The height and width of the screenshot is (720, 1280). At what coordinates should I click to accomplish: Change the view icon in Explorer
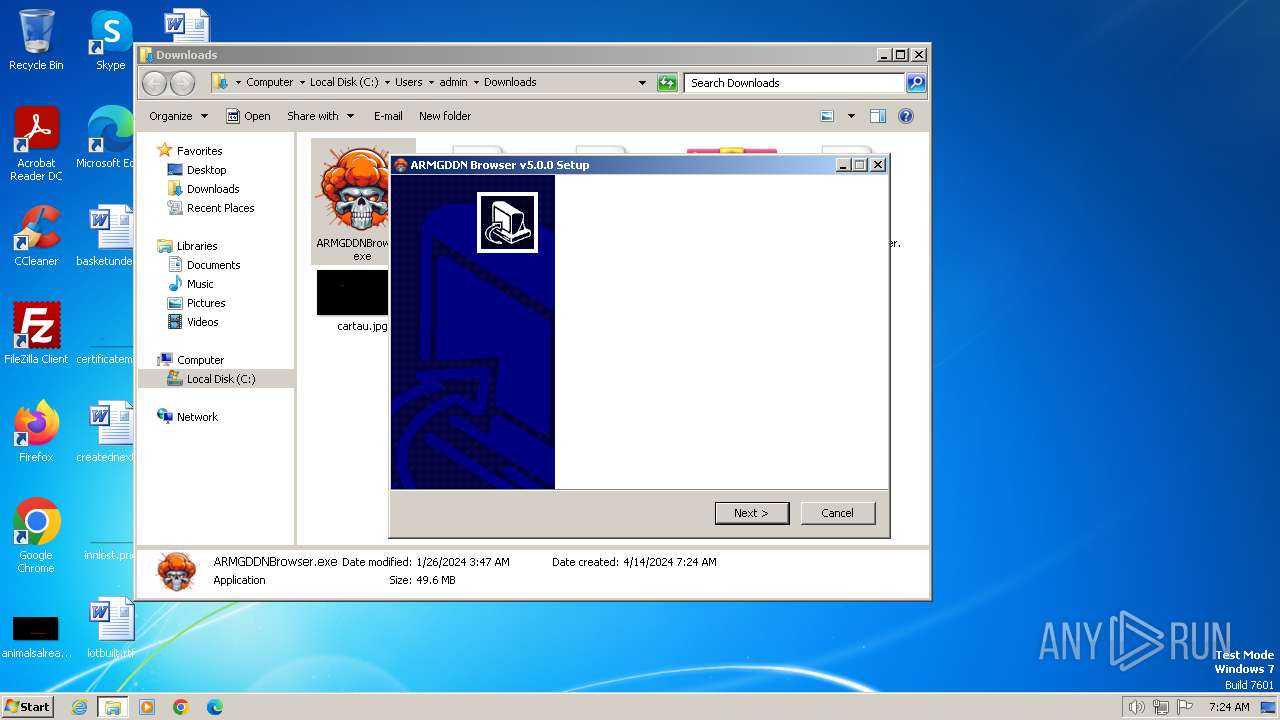827,116
